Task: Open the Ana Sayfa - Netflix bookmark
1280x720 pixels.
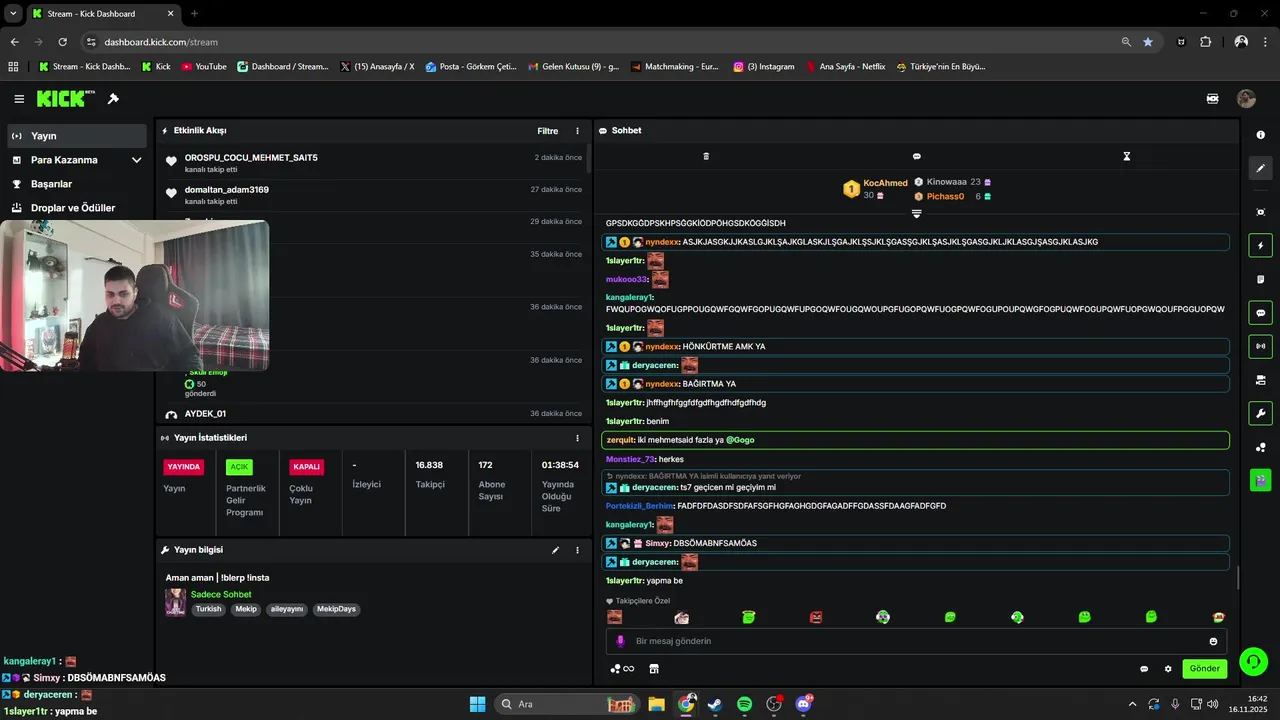Action: (x=845, y=67)
